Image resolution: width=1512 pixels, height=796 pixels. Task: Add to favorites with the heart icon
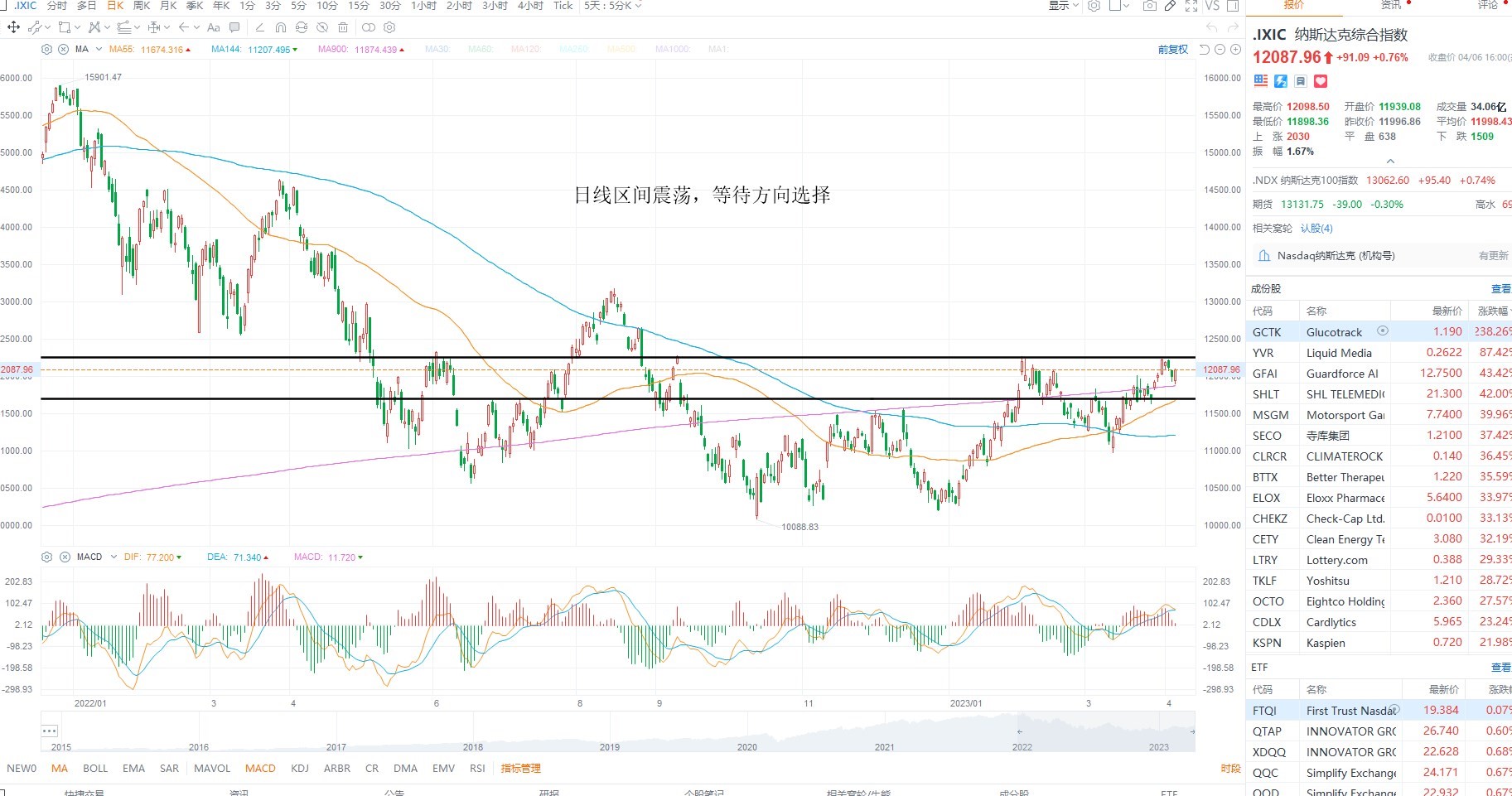[1321, 80]
